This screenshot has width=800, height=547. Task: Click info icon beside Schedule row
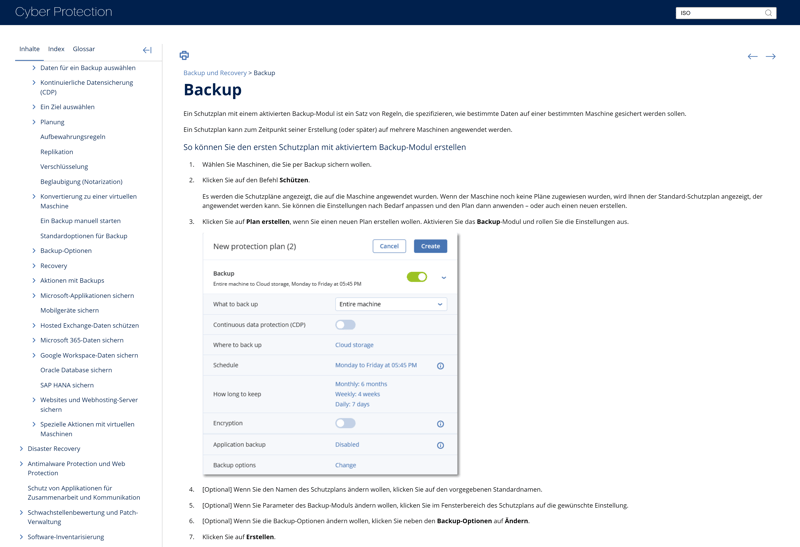click(440, 366)
